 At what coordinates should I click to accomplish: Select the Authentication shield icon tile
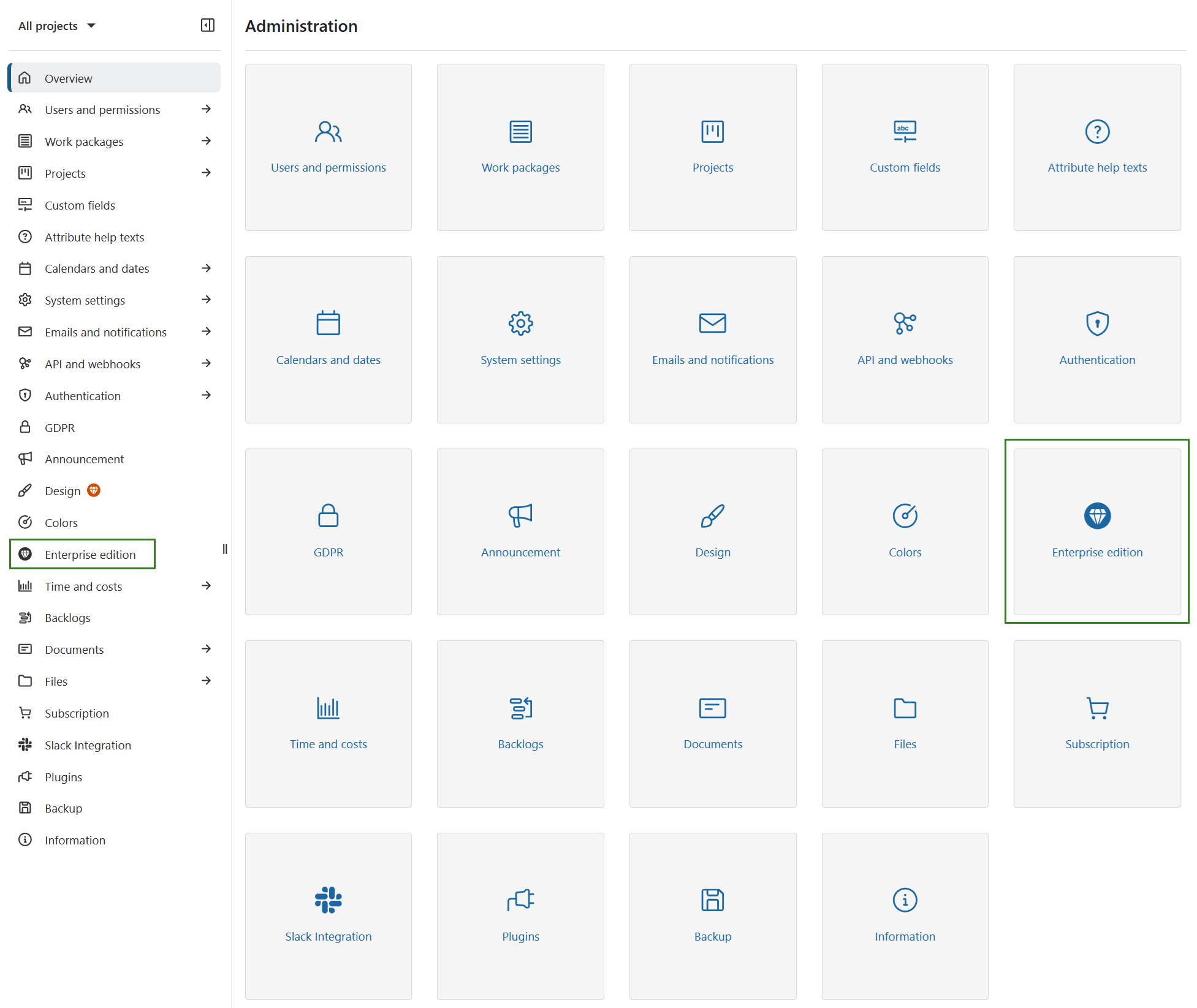click(x=1096, y=339)
